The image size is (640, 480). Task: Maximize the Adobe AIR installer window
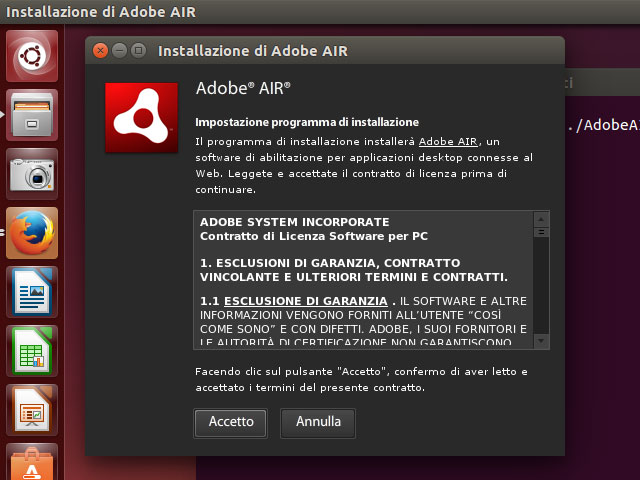[x=139, y=51]
